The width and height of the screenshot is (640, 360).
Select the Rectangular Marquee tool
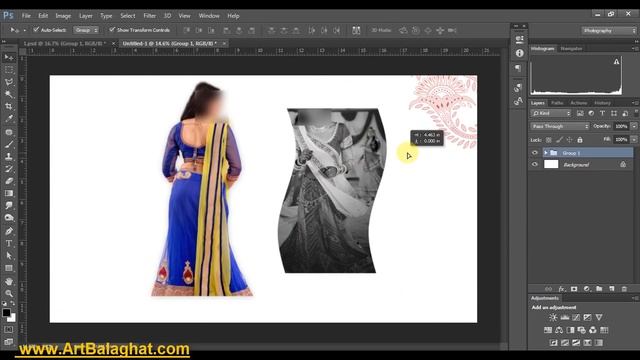(x=9, y=70)
